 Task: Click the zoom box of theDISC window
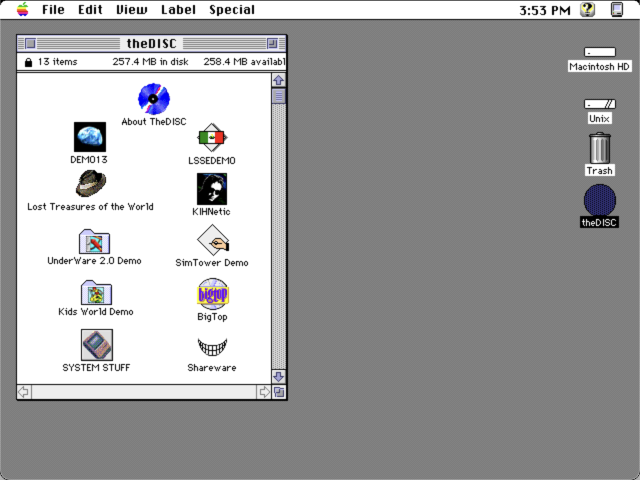[272, 43]
